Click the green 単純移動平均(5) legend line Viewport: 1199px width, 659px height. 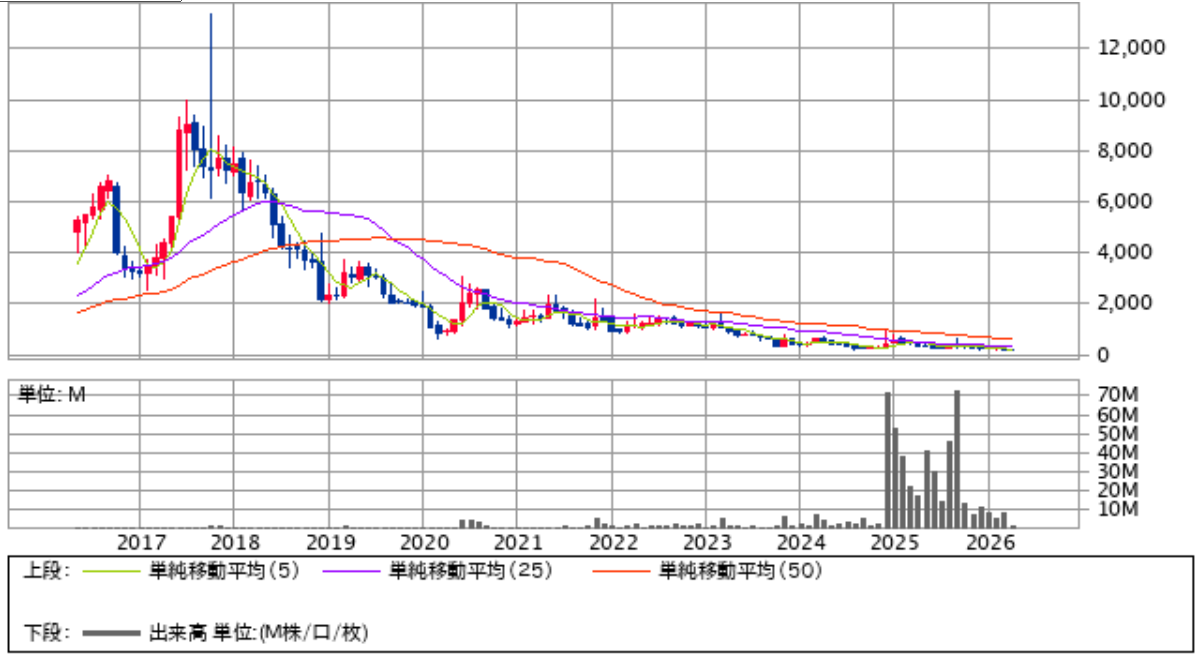click(111, 572)
